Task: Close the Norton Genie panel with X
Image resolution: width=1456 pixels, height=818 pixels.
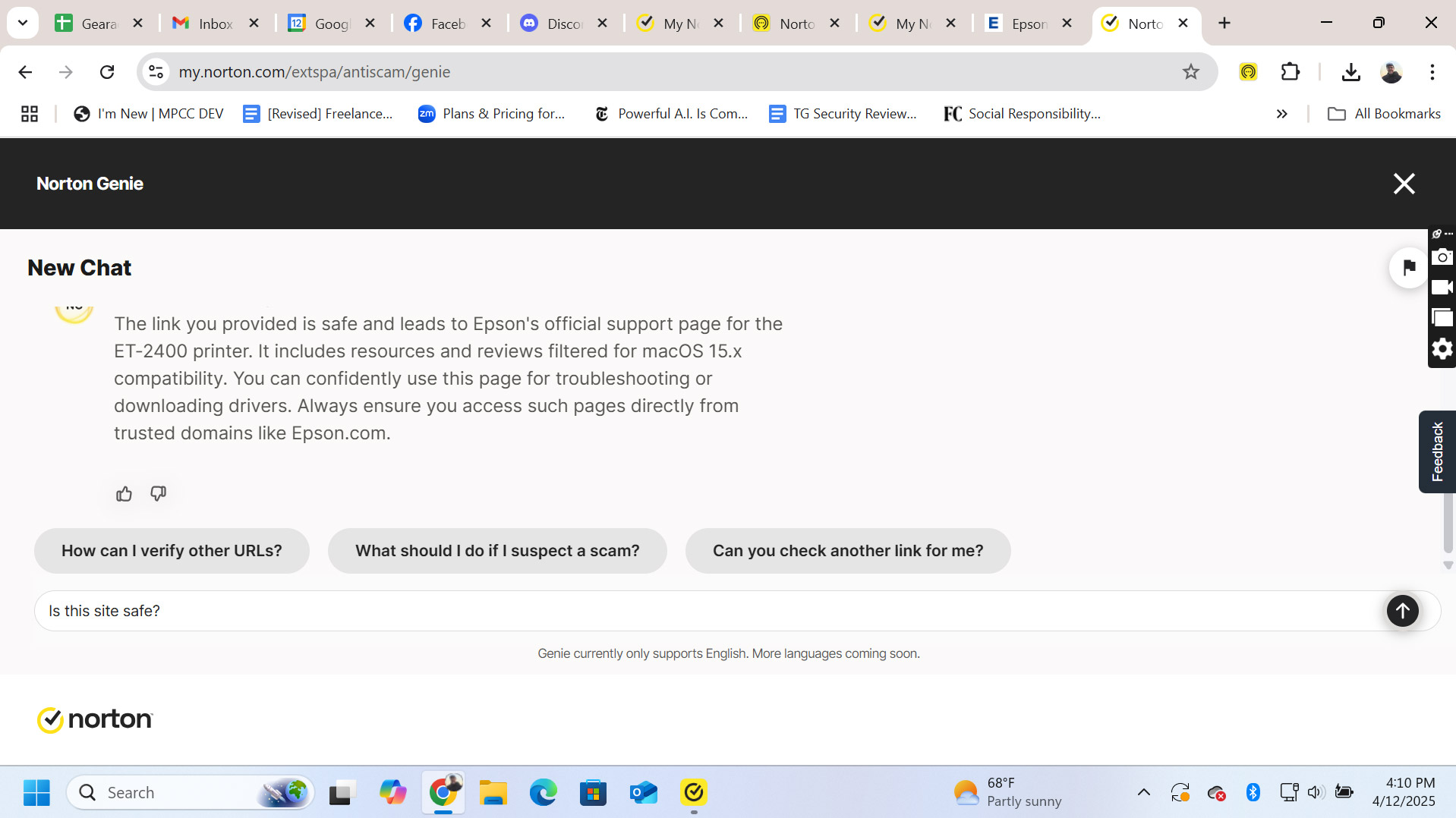Action: [x=1404, y=184]
